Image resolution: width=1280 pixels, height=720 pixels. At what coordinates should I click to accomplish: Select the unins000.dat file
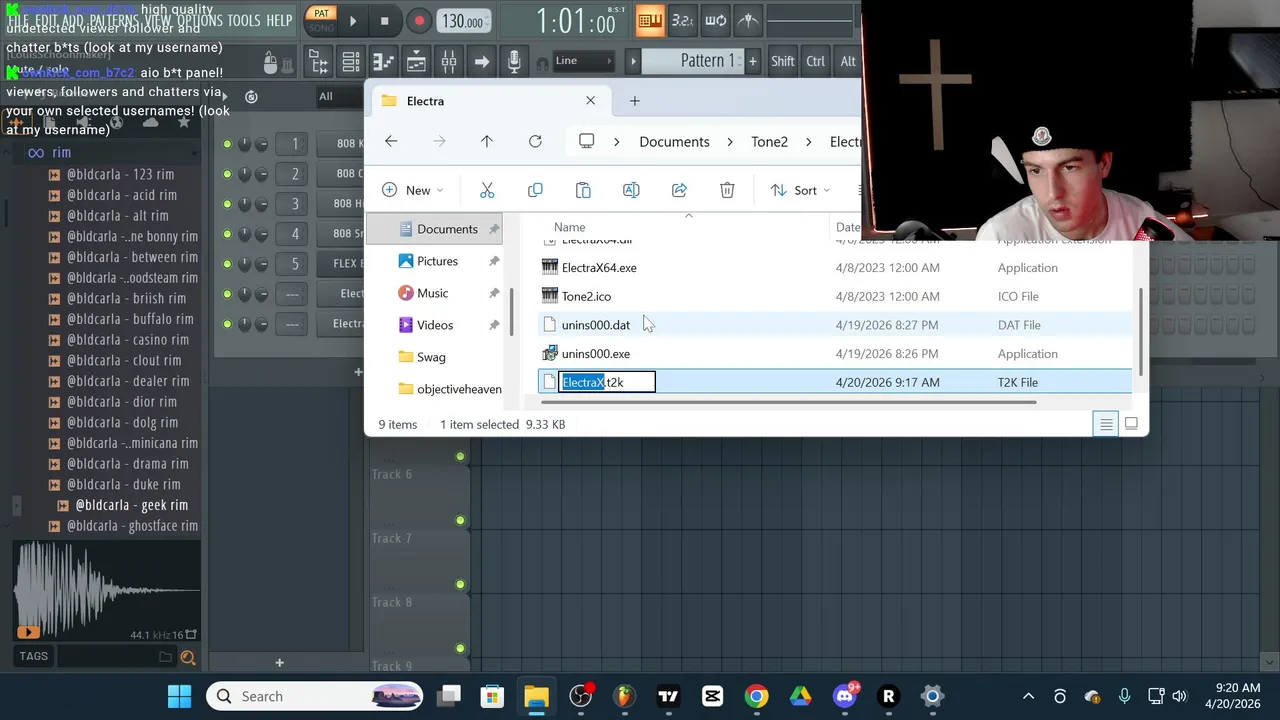point(596,325)
